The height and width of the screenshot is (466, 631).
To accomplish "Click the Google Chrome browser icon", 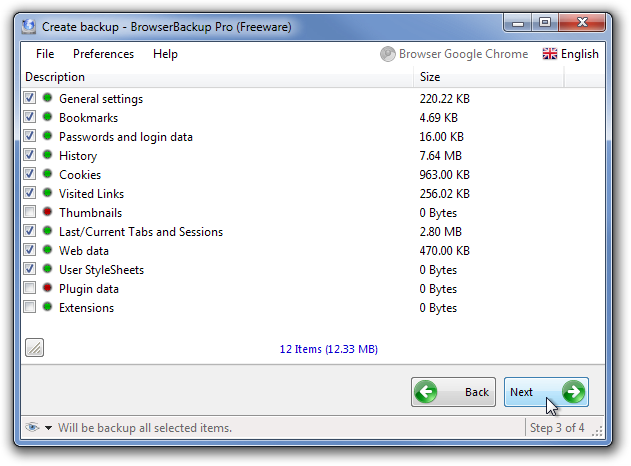I will click(388, 54).
